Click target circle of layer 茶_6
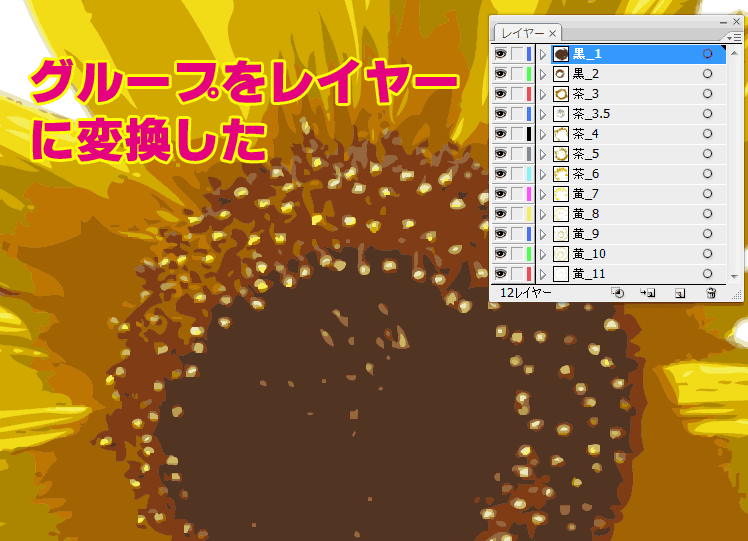This screenshot has height=541, width=748. [x=707, y=174]
